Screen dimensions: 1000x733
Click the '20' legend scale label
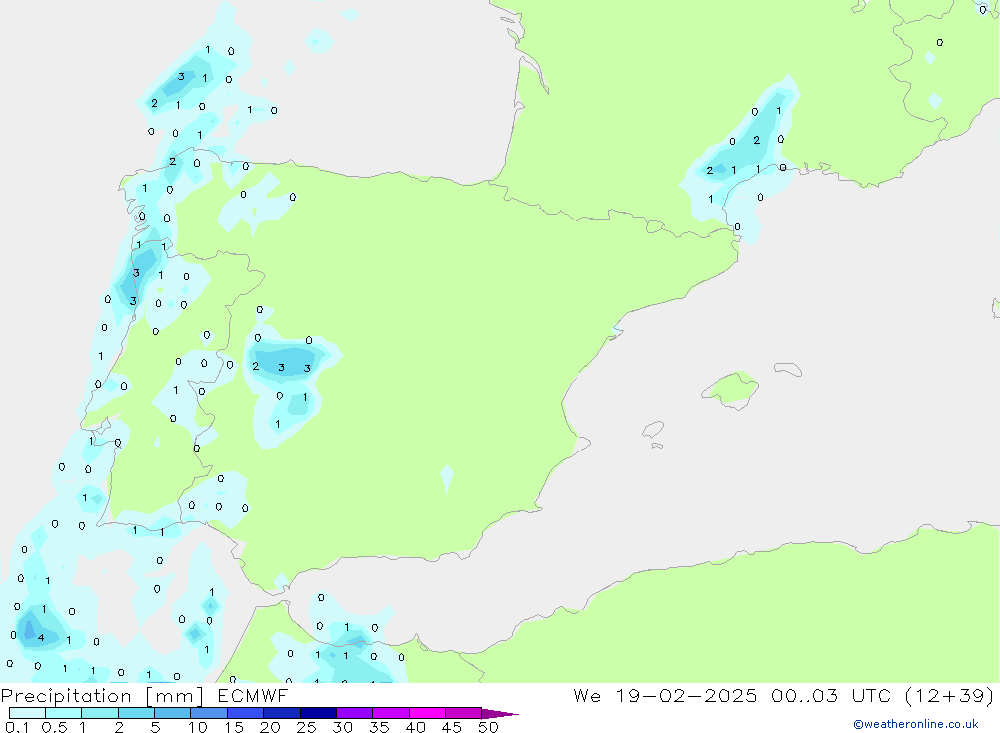(270, 727)
